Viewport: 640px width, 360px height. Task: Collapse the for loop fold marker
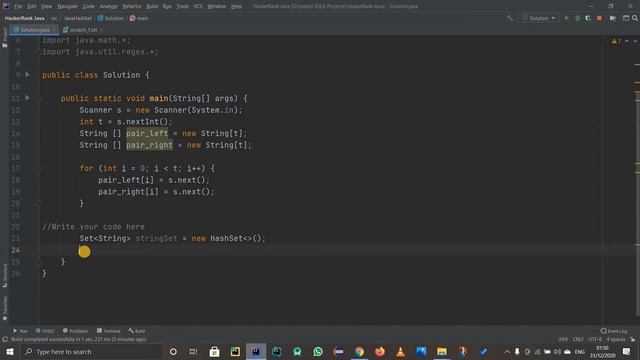pyautogui.click(x=39, y=168)
